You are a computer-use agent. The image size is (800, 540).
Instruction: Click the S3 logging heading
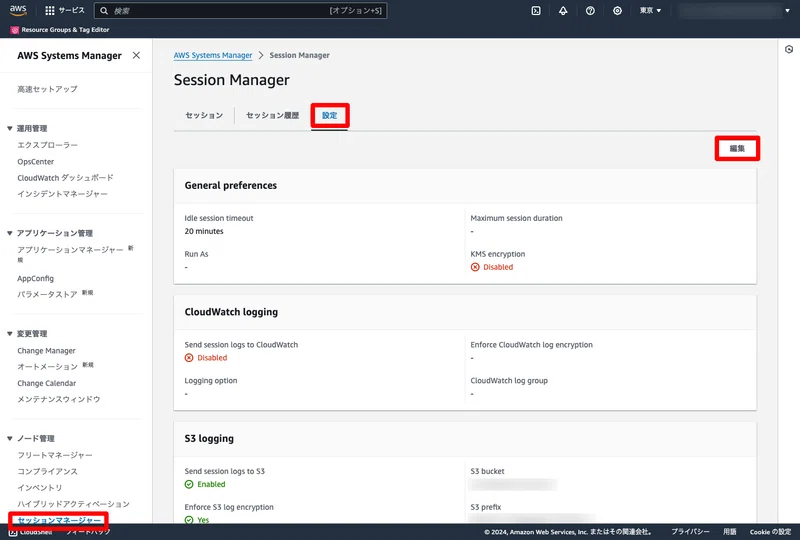tap(209, 439)
